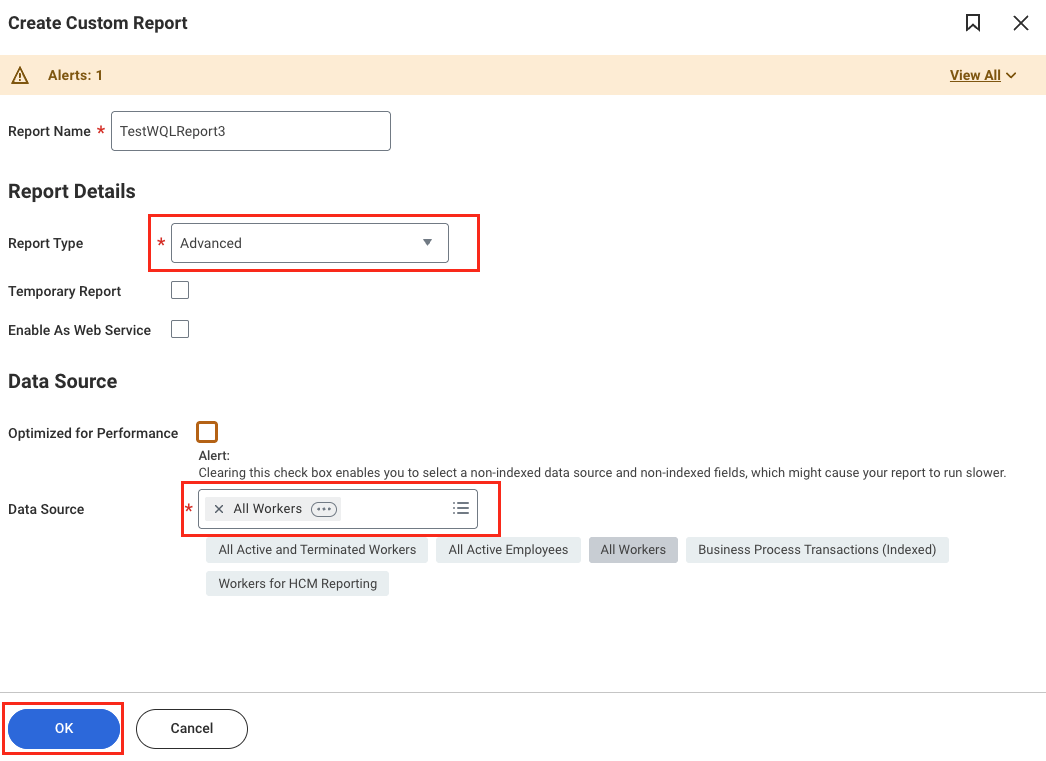Click the alert warning triangle icon
This screenshot has width=1046, height=761.
tap(20, 74)
